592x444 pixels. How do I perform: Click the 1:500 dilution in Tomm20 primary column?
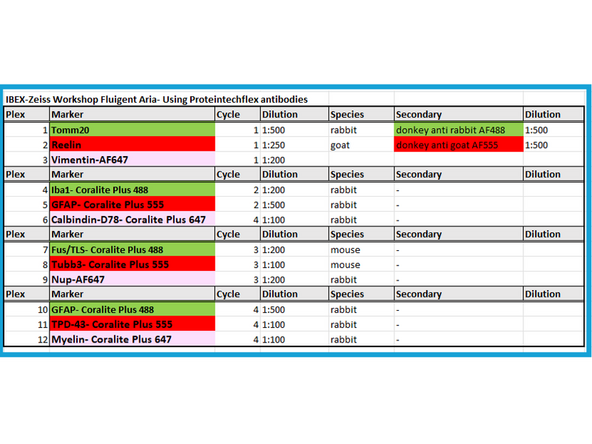[x=294, y=130]
